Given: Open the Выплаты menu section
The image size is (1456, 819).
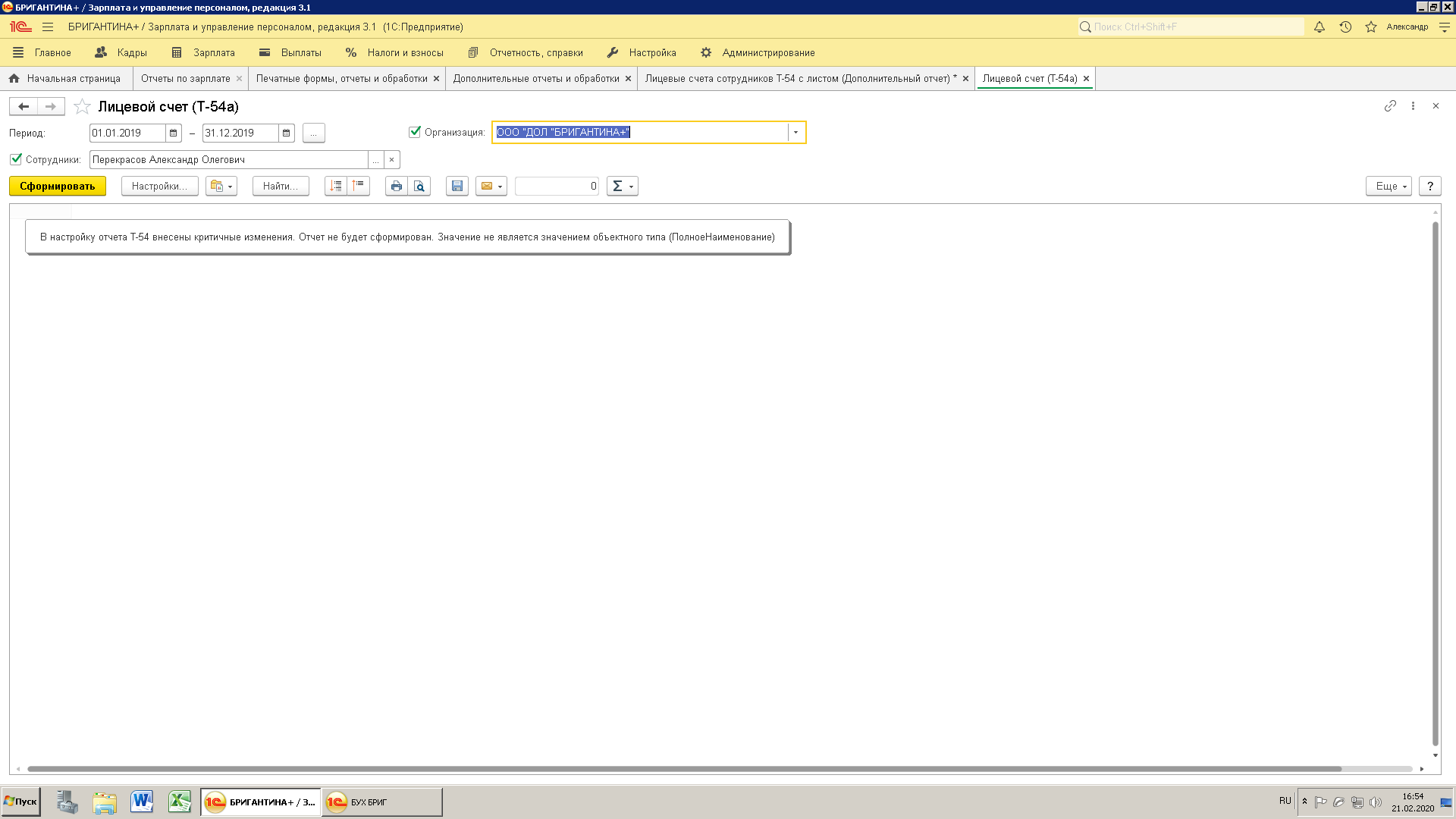Looking at the screenshot, I should tap(290, 52).
